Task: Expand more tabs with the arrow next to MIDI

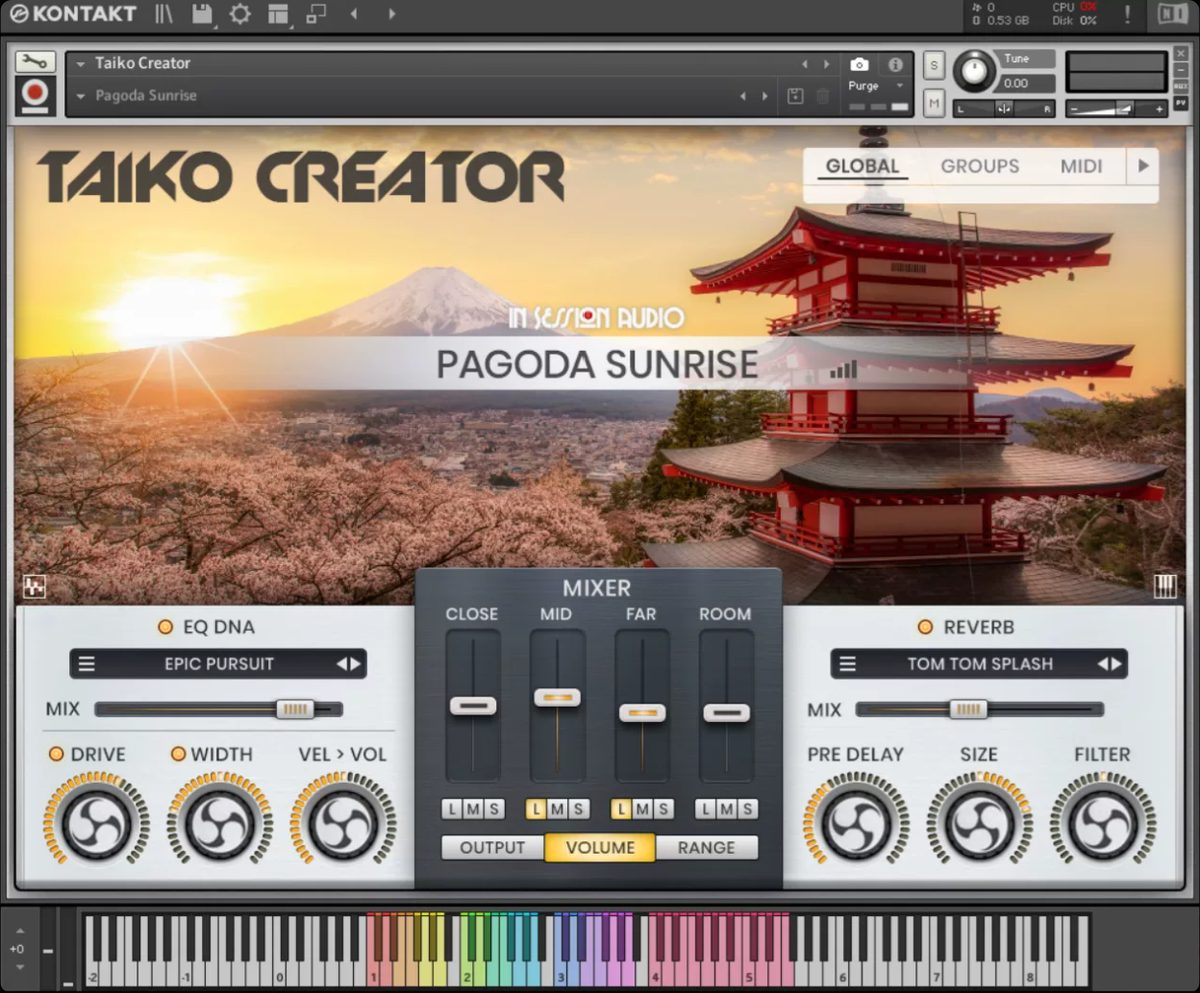Action: click(1143, 166)
